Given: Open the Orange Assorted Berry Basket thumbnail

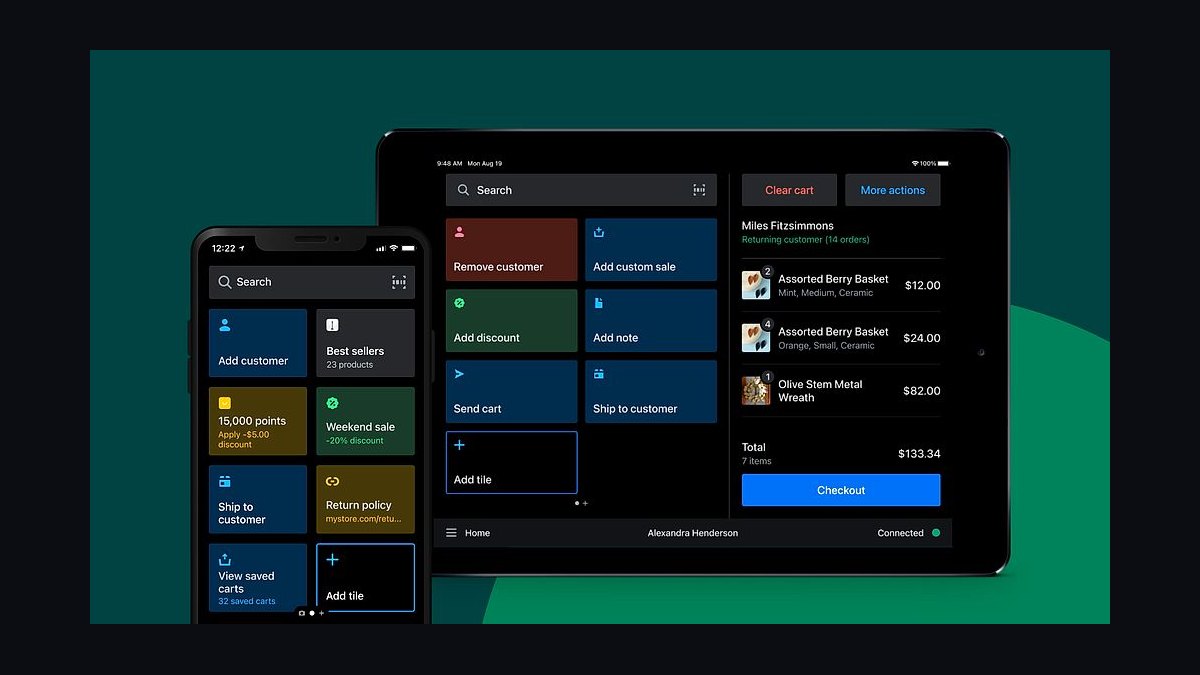Looking at the screenshot, I should pos(756,338).
